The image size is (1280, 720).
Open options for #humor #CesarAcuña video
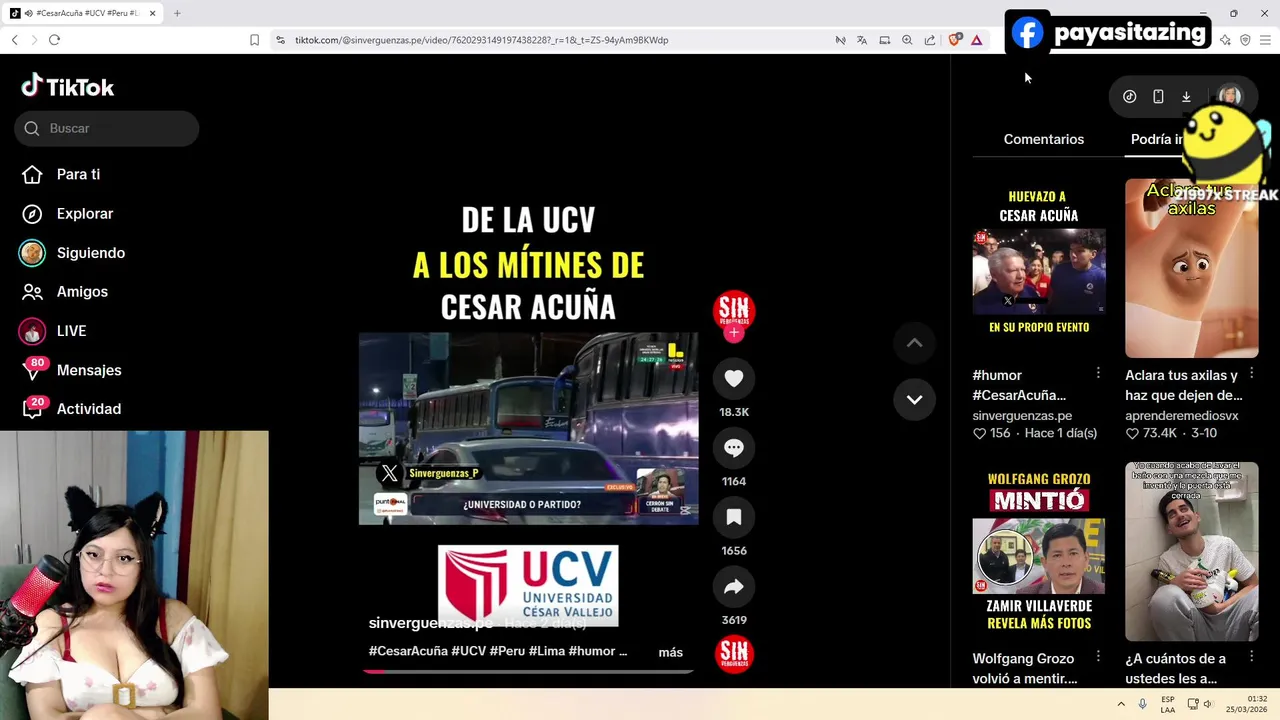1098,373
